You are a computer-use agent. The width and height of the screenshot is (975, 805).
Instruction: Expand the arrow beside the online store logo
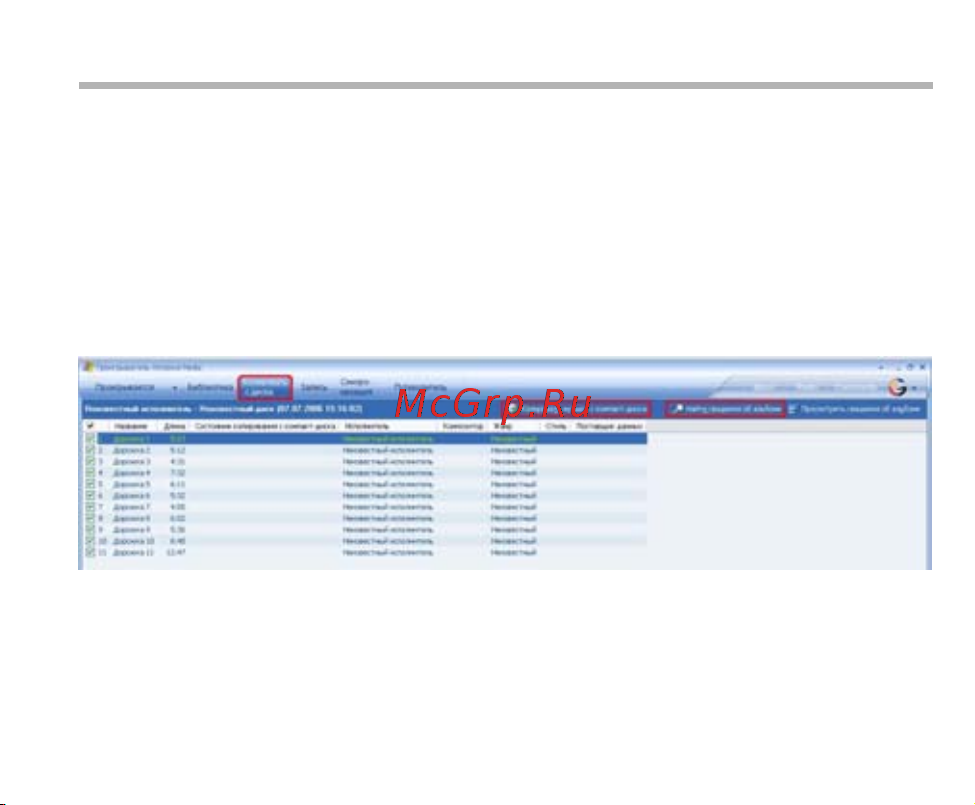click(x=915, y=389)
